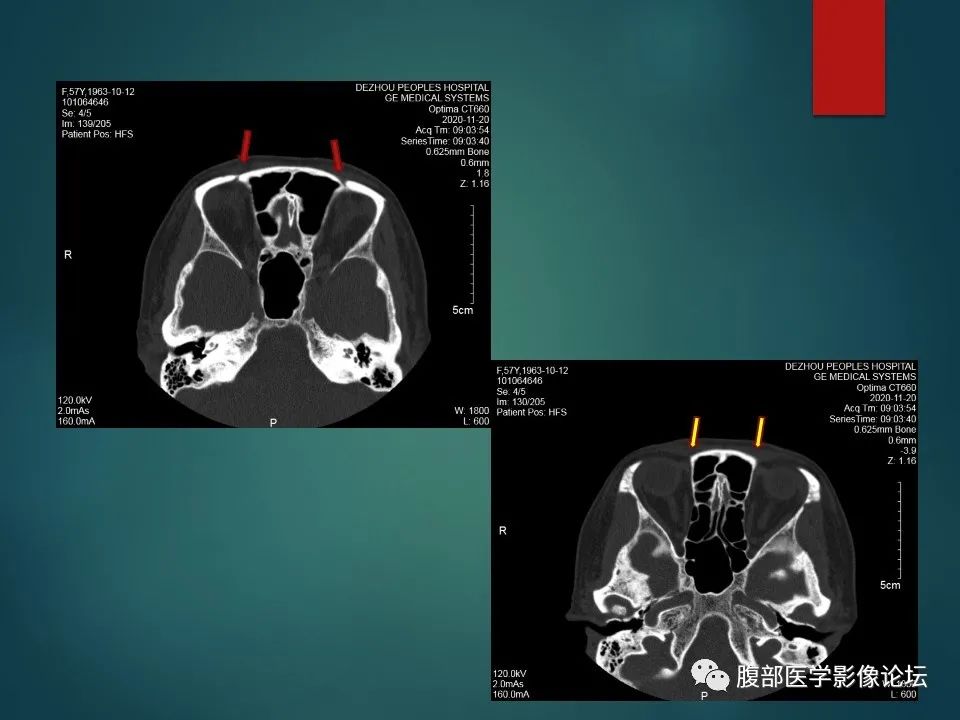Select the upper axial CT image
Image resolution: width=960 pixels, height=720 pixels.
273,254
